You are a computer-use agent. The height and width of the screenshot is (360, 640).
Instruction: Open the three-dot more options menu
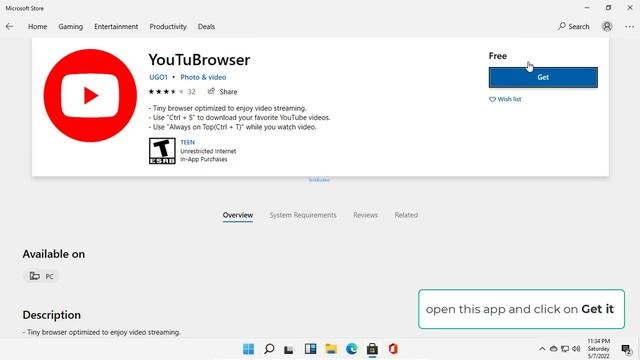[629, 27]
